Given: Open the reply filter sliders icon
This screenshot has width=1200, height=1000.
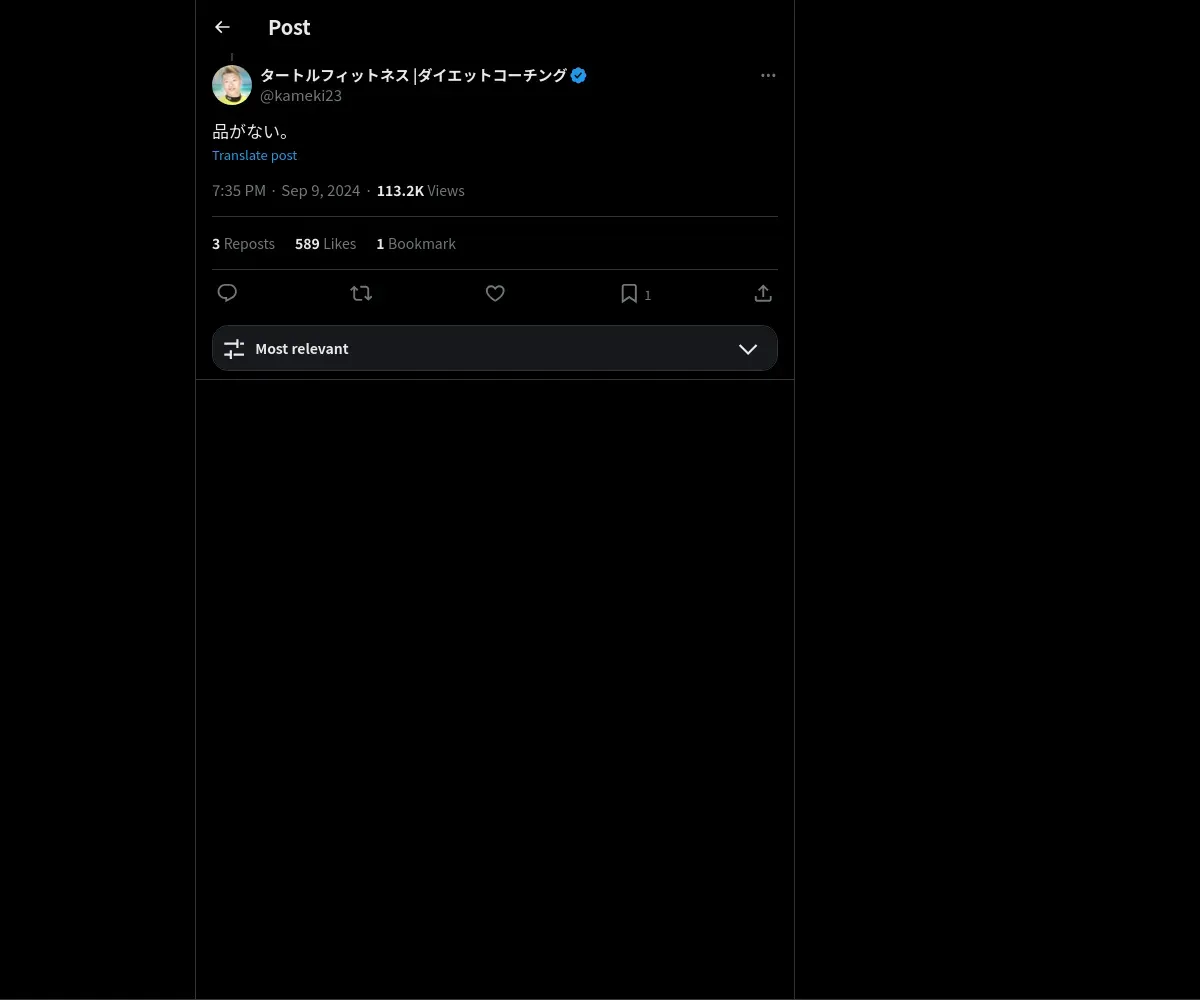Looking at the screenshot, I should pyautogui.click(x=234, y=349).
